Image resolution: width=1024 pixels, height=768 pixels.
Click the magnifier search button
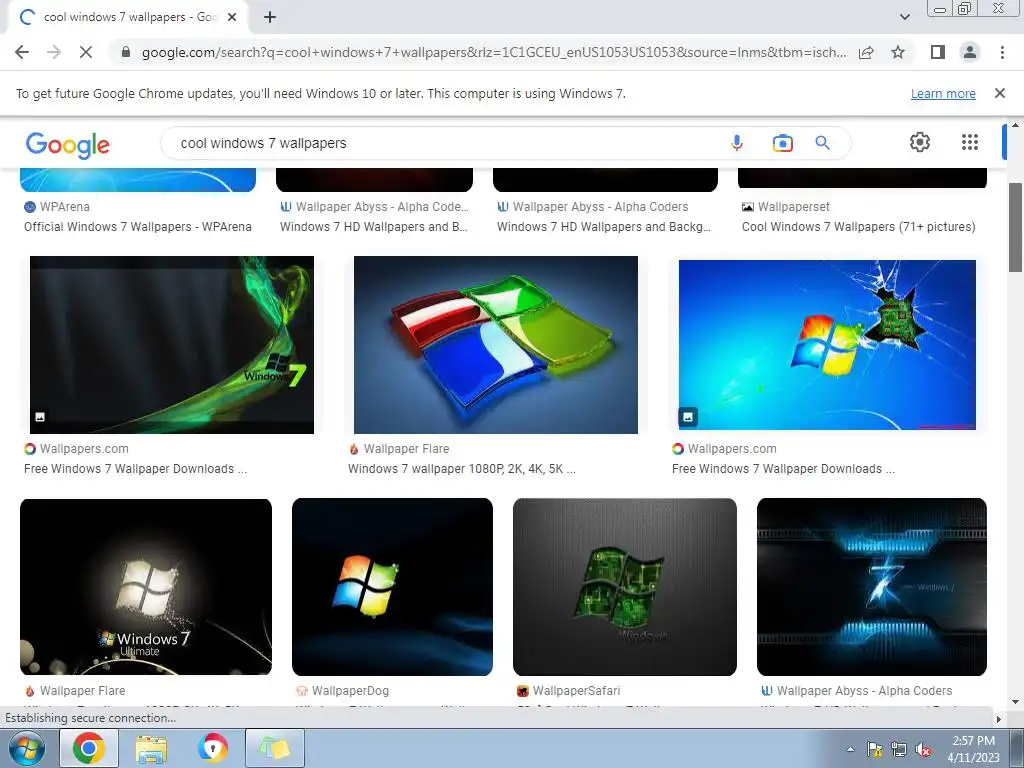tap(822, 143)
